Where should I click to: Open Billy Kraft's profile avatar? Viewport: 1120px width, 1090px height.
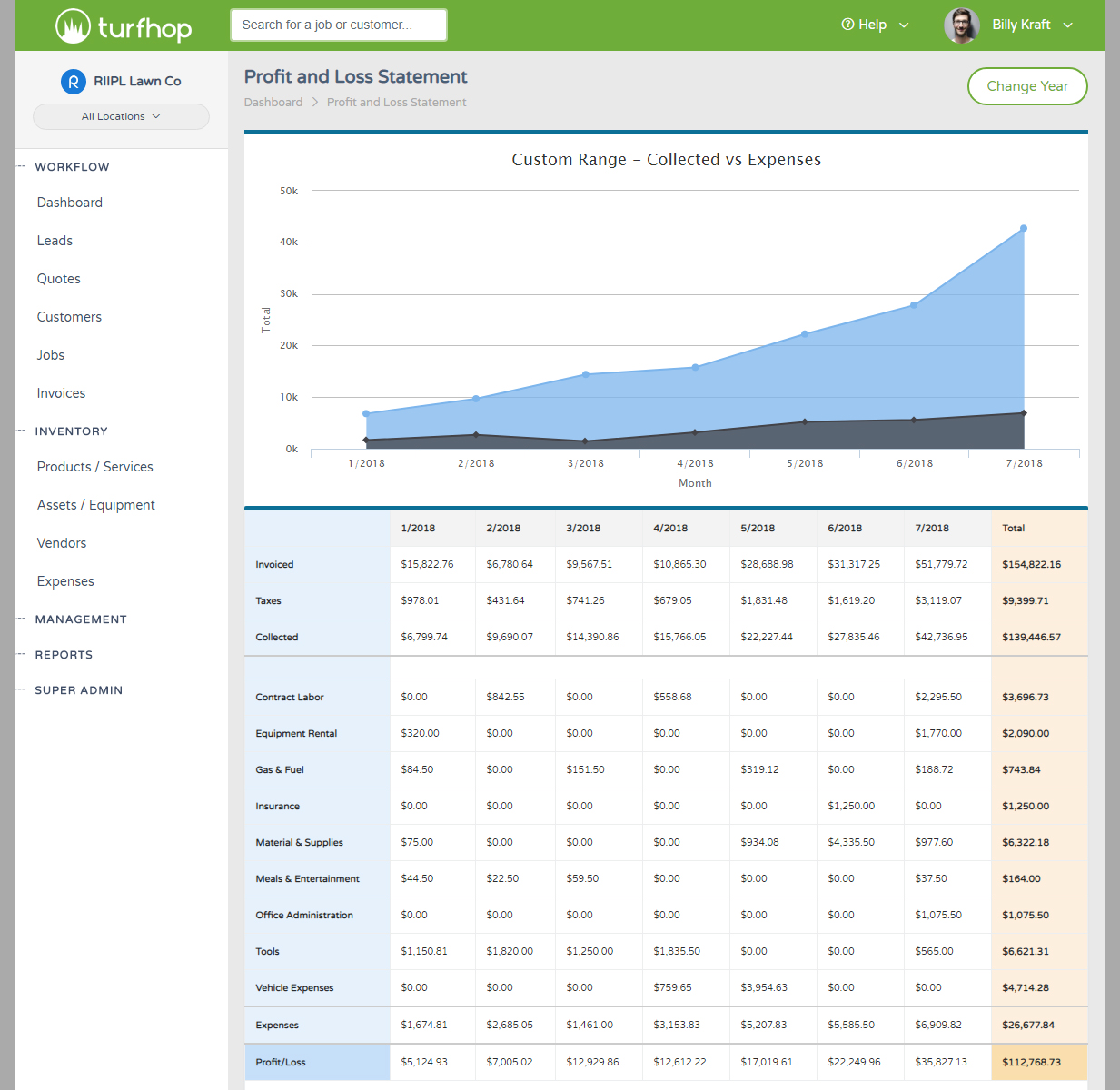click(962, 25)
